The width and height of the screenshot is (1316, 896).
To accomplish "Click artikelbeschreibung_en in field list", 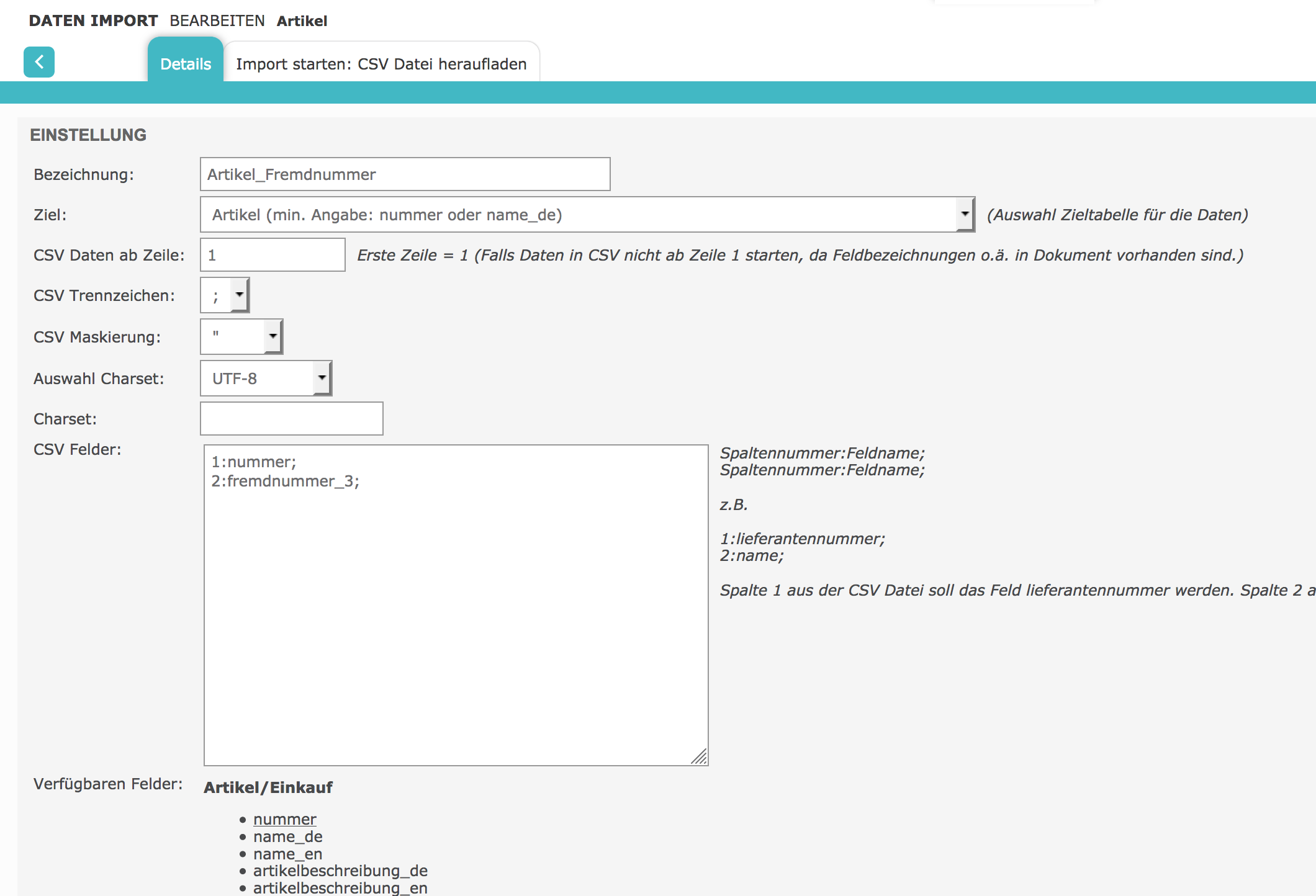I will [340, 888].
